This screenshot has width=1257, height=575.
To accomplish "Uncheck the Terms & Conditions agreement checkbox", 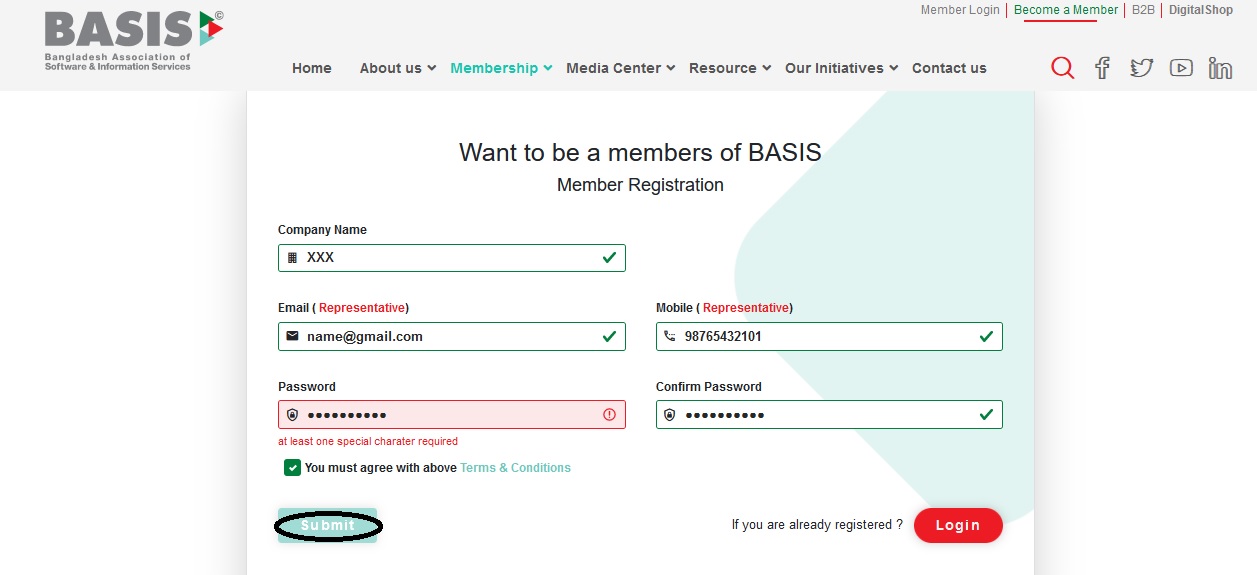I will pyautogui.click(x=292, y=467).
